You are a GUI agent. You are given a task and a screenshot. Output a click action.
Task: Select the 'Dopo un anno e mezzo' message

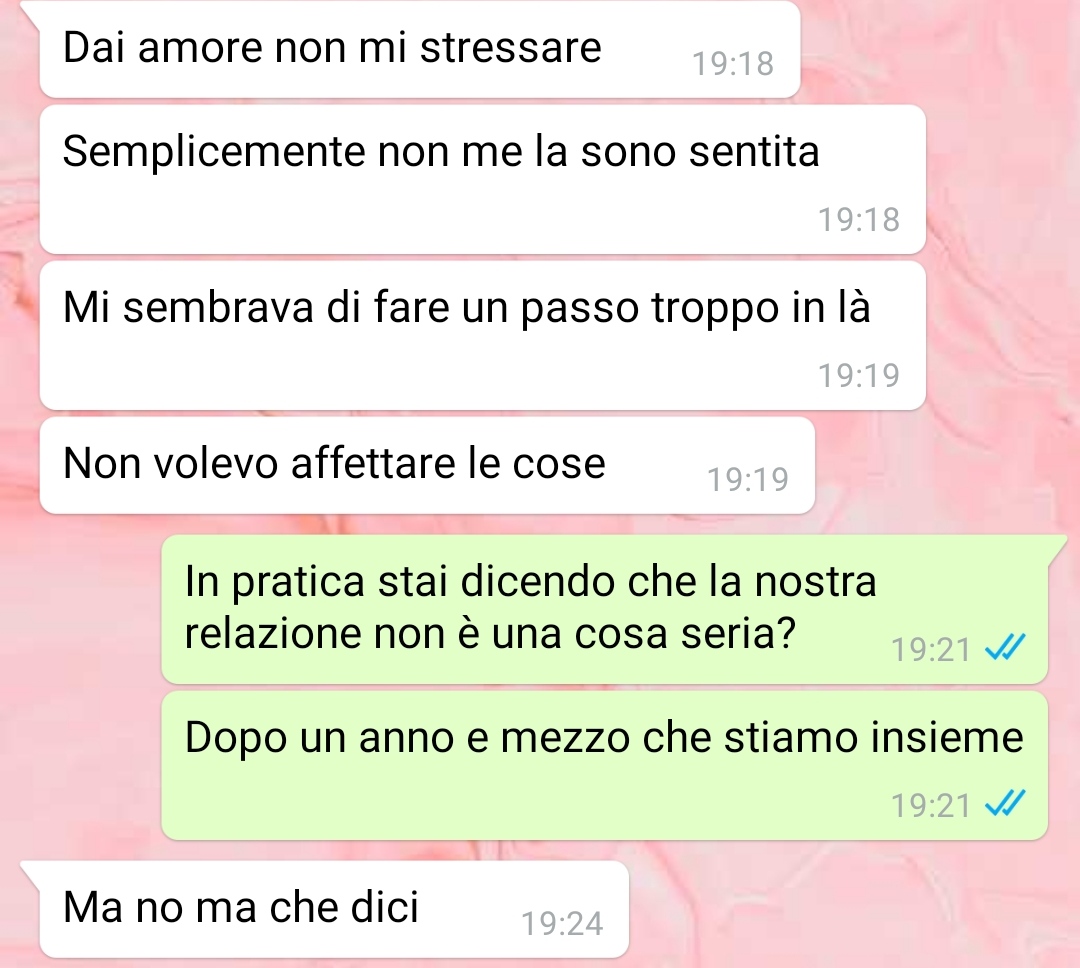605,765
